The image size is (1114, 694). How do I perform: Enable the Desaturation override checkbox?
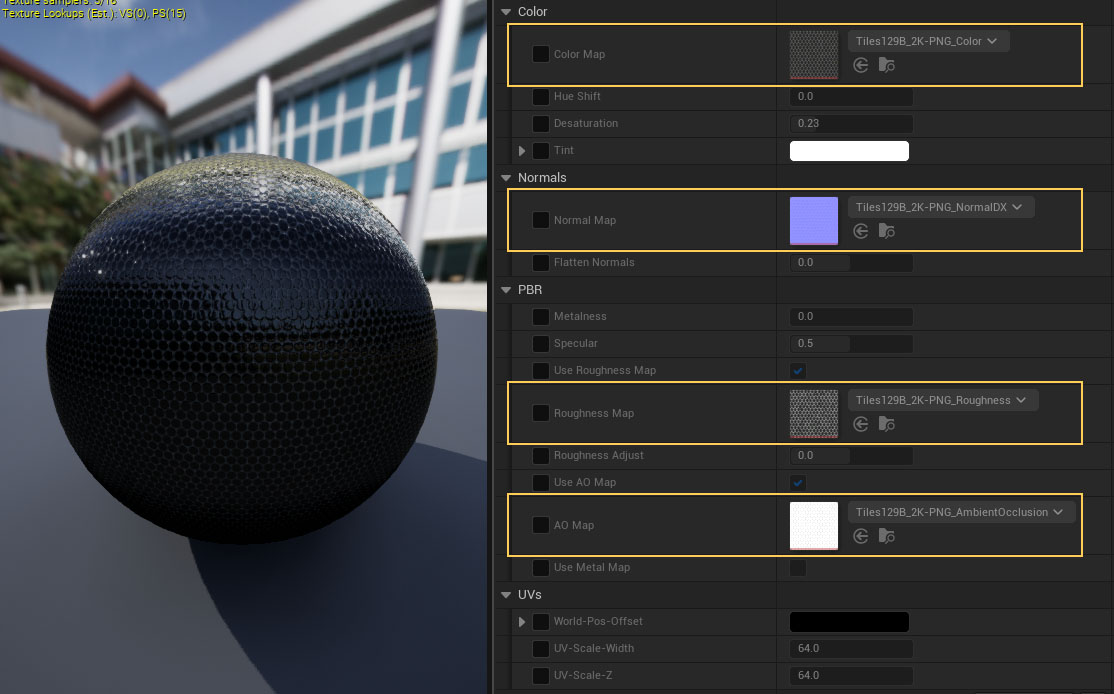pos(541,124)
